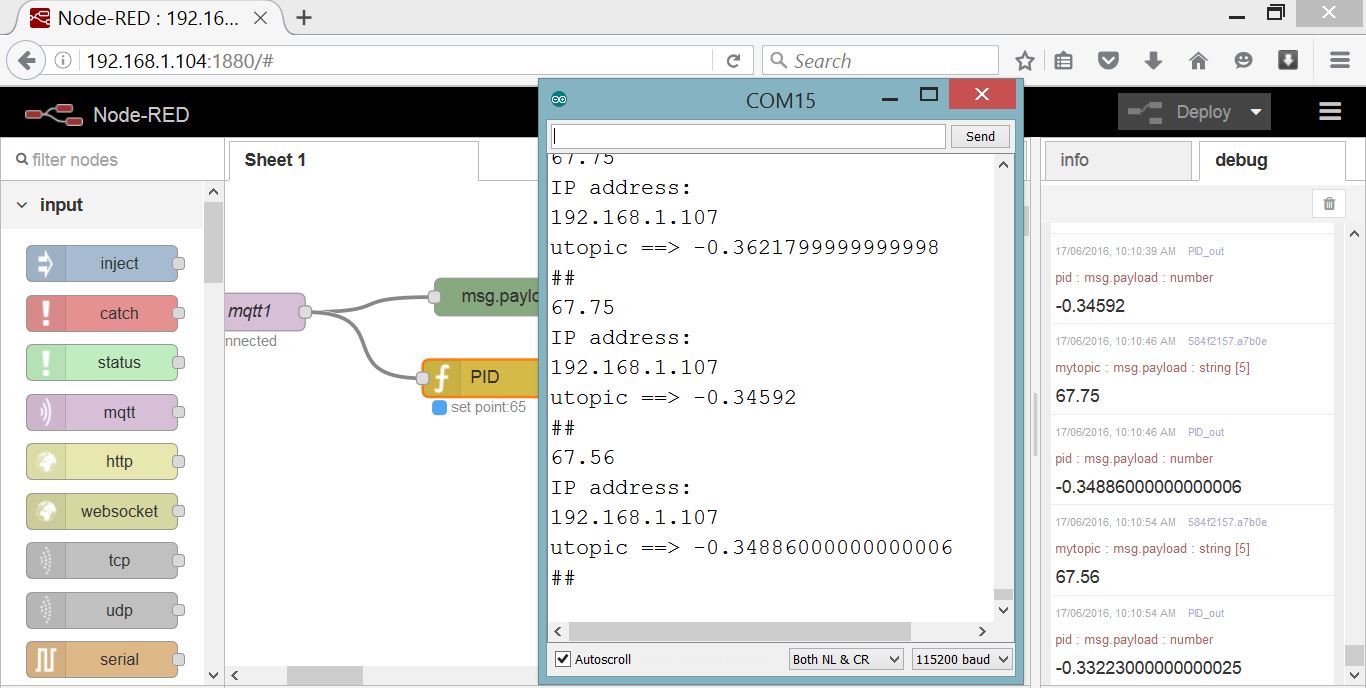Bookmark this page with the star icon
The height and width of the screenshot is (688, 1366).
(1025, 61)
